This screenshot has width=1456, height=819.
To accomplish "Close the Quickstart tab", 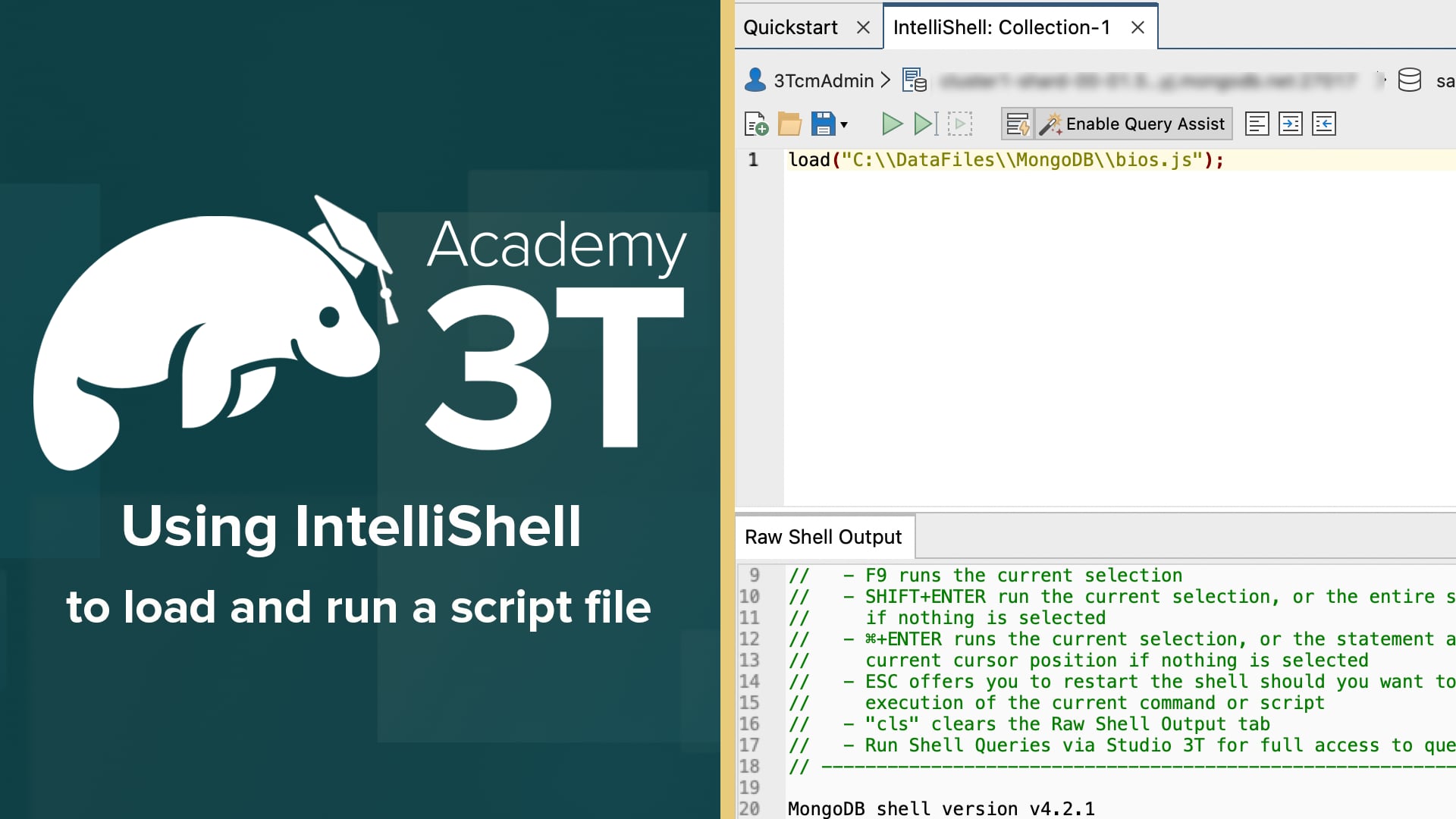I will 863,27.
